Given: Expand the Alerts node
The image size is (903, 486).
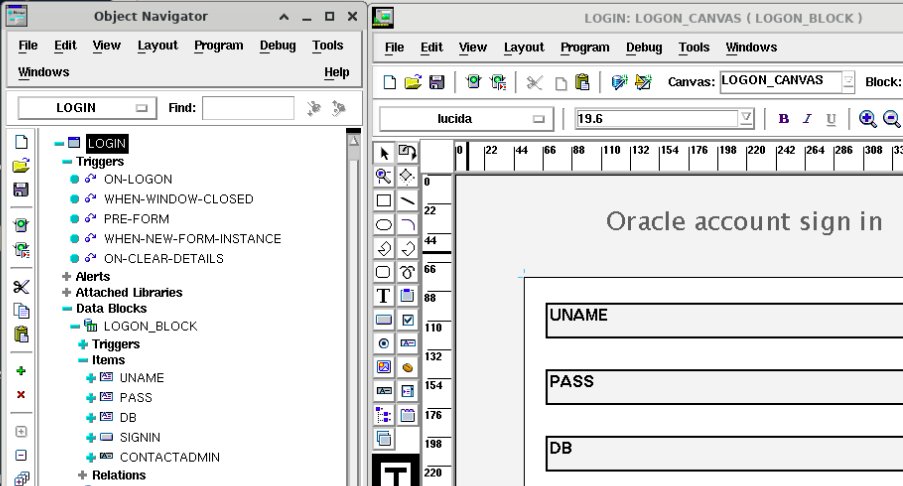Looking at the screenshot, I should (x=66, y=276).
